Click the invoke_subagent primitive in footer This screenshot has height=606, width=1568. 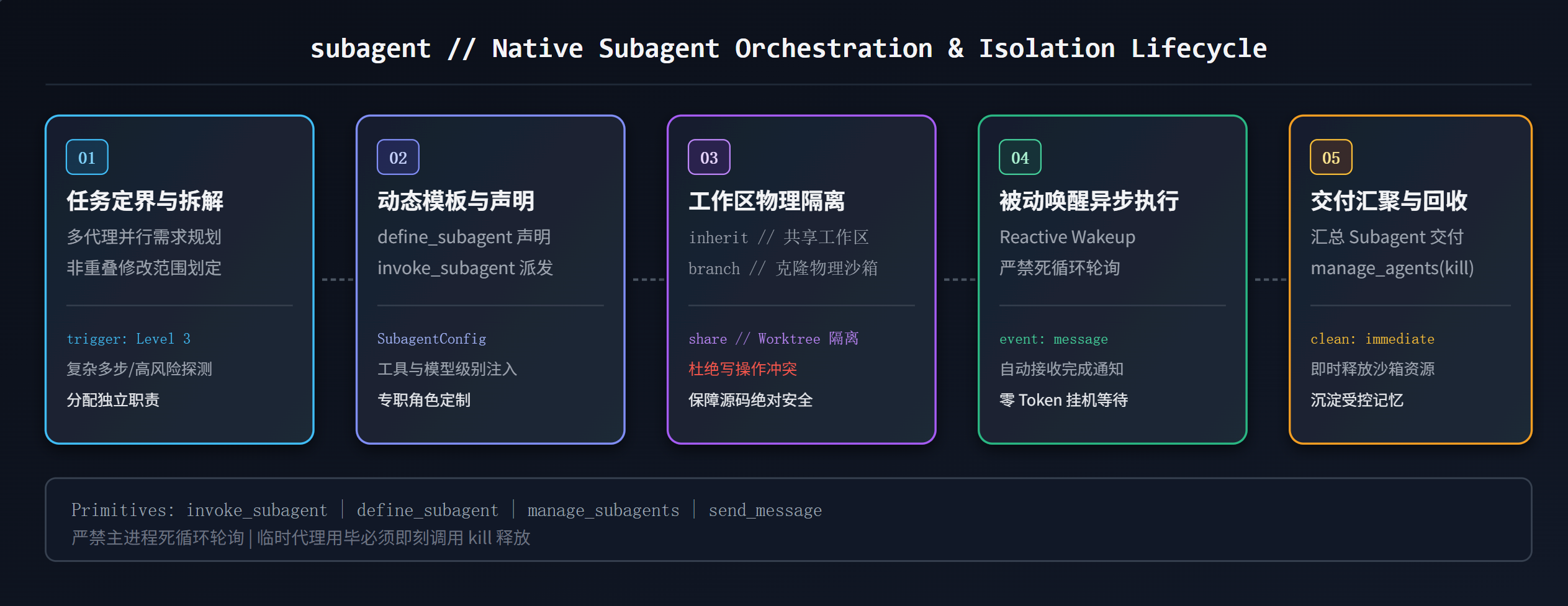256,510
